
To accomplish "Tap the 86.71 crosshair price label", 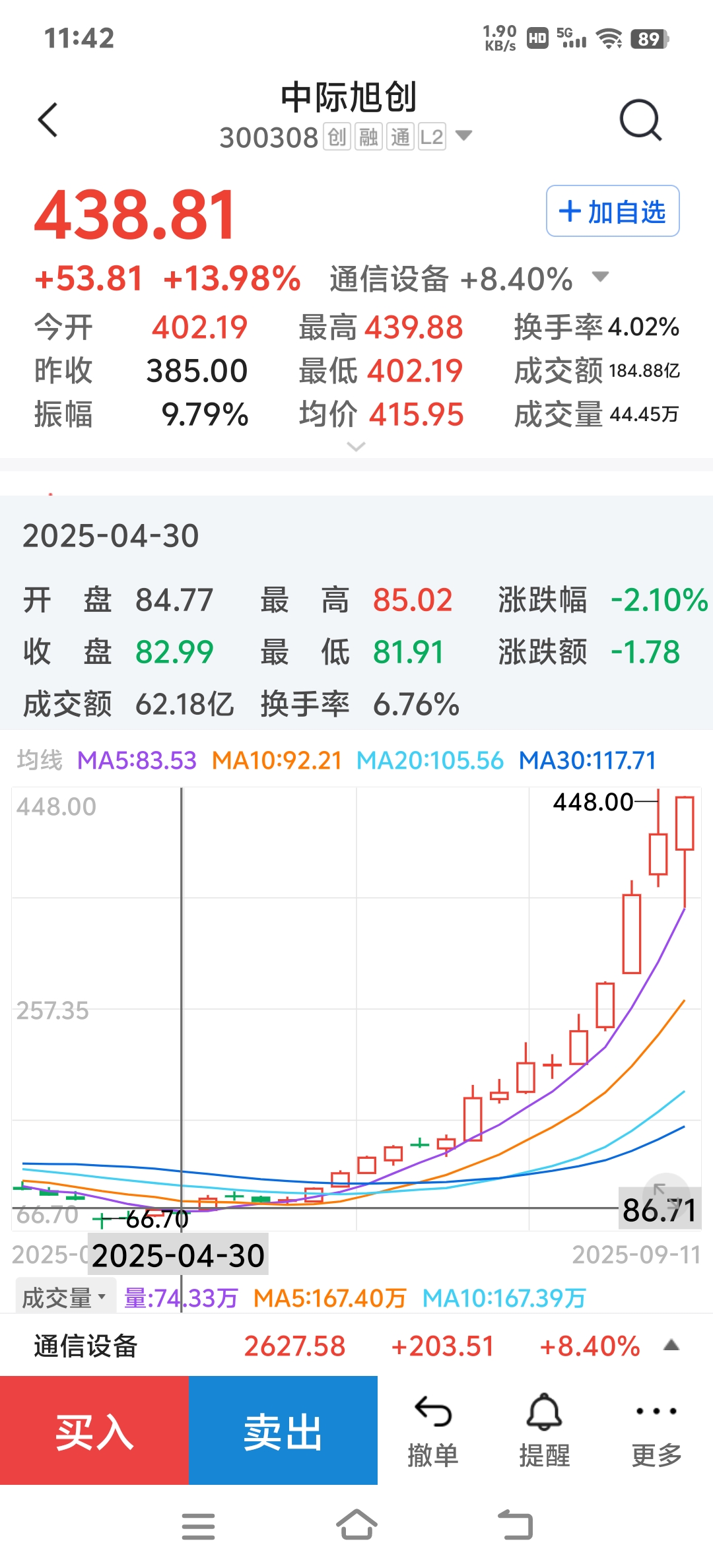I will (x=659, y=1210).
